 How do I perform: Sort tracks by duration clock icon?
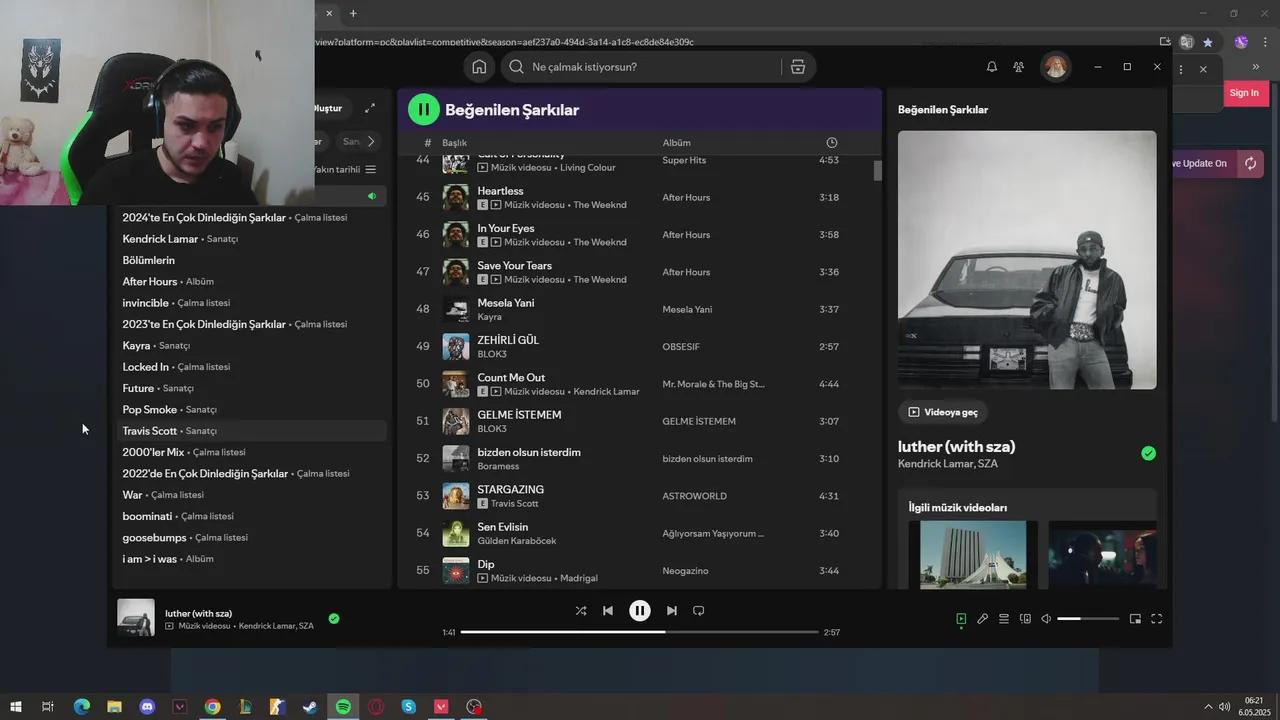pyautogui.click(x=831, y=143)
